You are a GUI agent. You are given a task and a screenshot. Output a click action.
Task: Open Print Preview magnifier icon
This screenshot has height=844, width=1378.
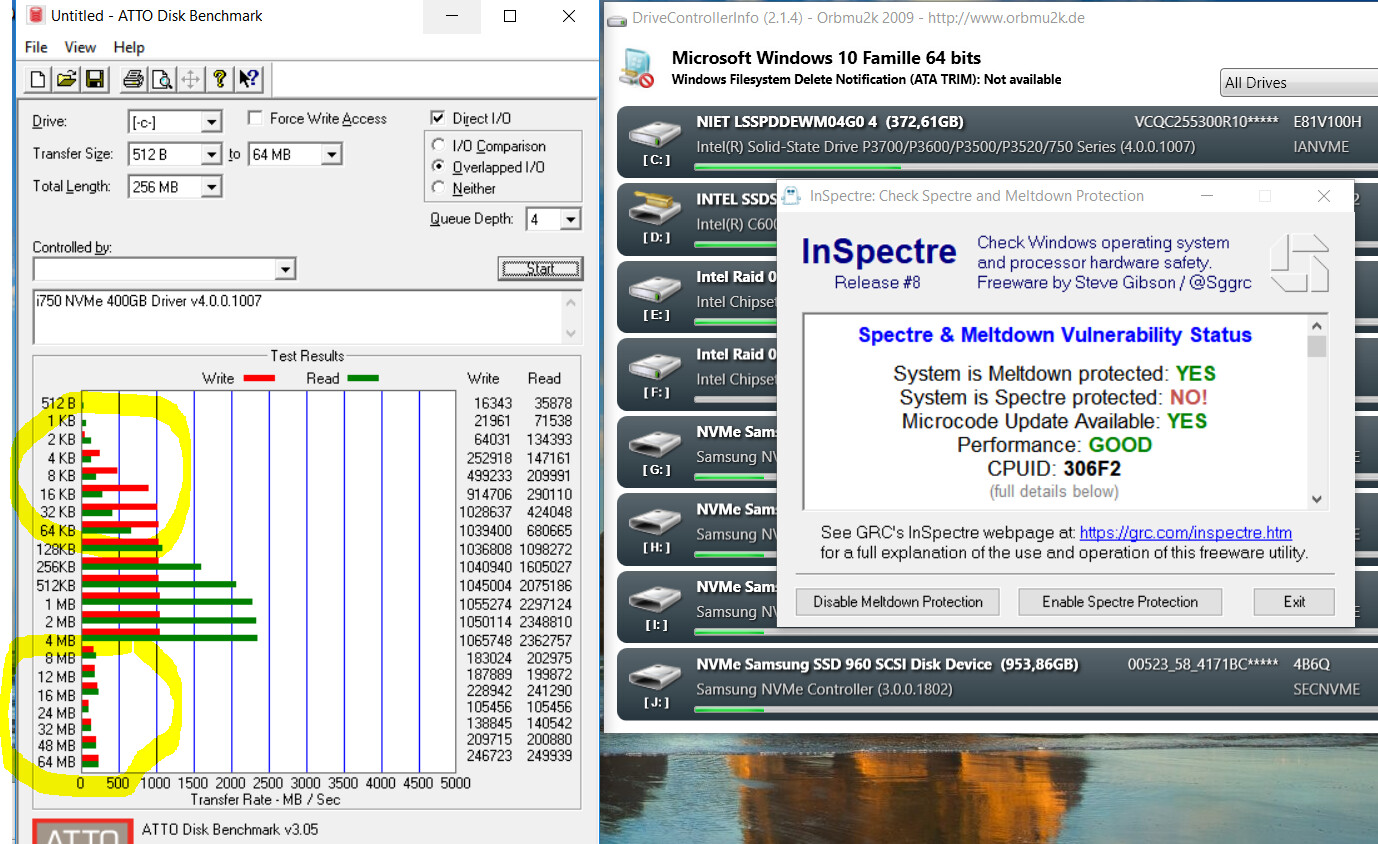[x=161, y=79]
